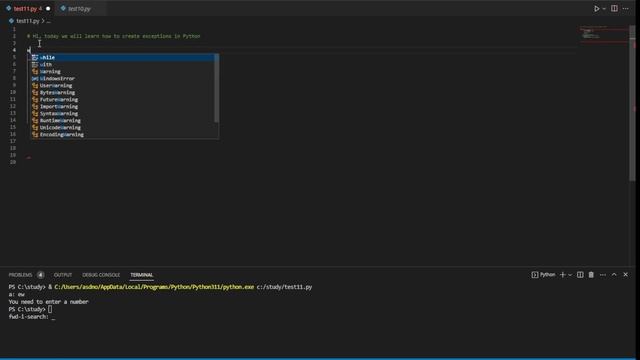Close the unsaved test11.py tab dot
The image size is (640, 360).
(48, 9)
